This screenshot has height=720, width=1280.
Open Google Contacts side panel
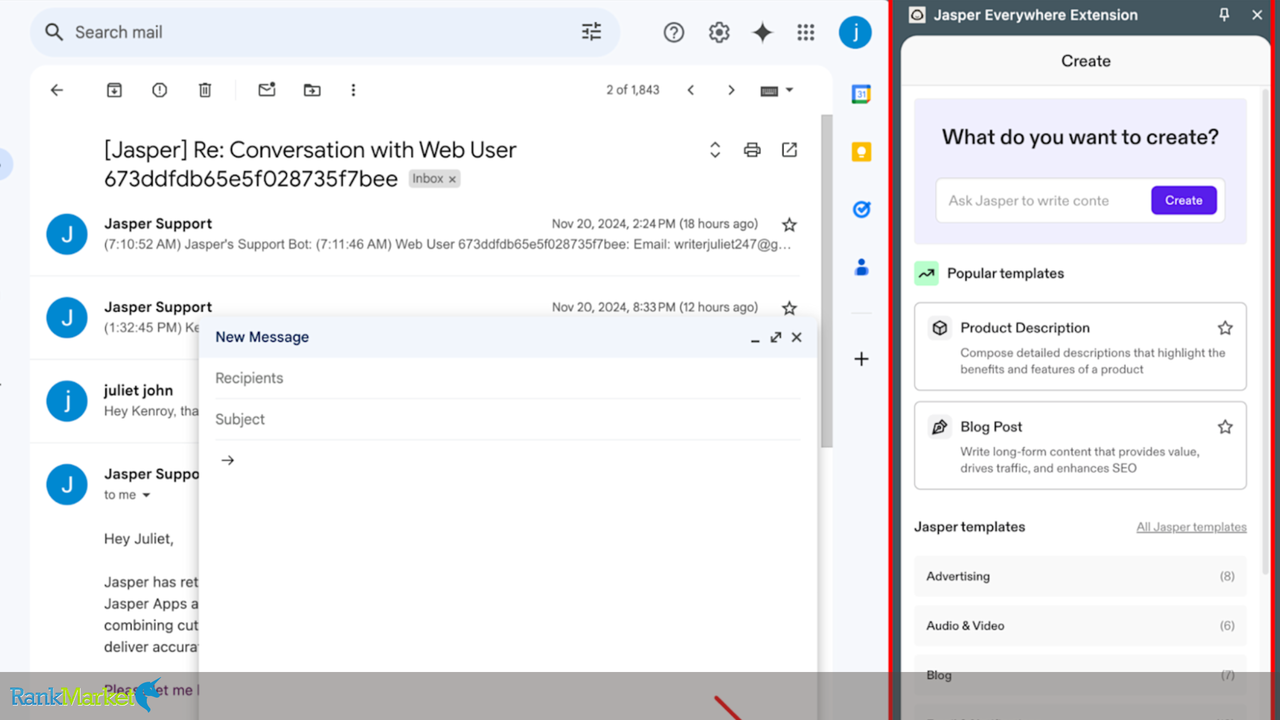point(861,267)
